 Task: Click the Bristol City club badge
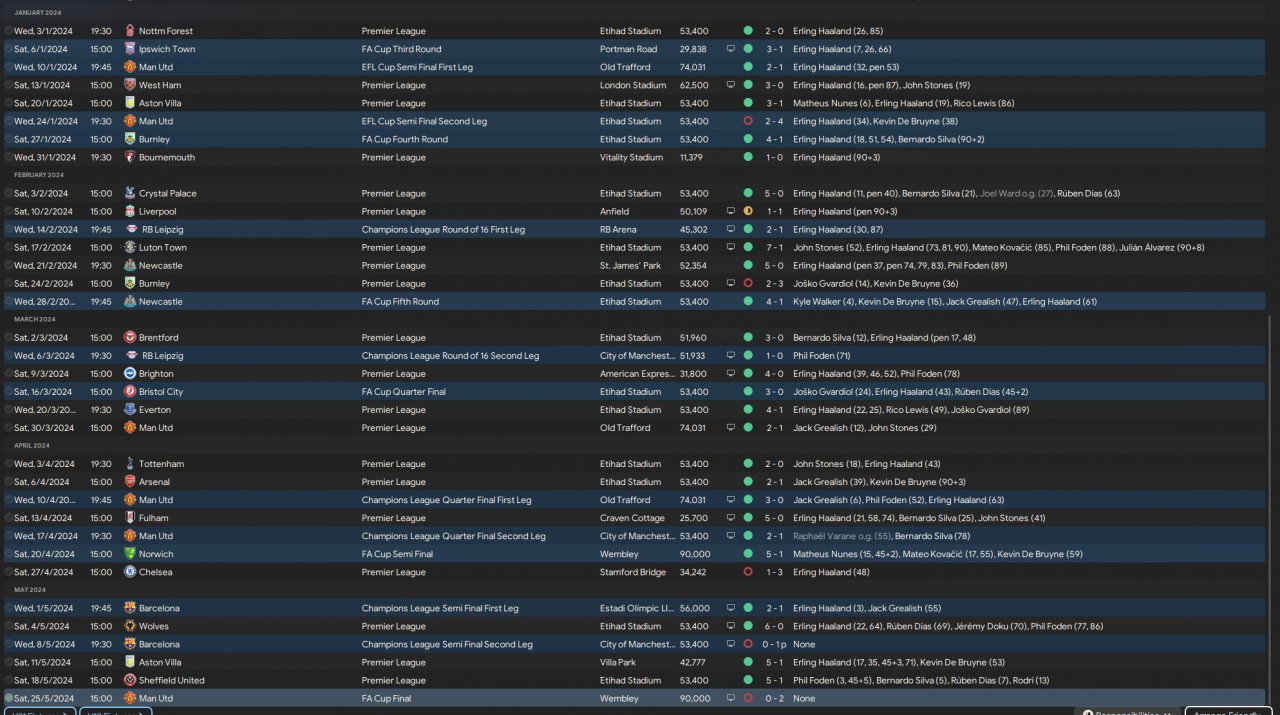[130, 391]
